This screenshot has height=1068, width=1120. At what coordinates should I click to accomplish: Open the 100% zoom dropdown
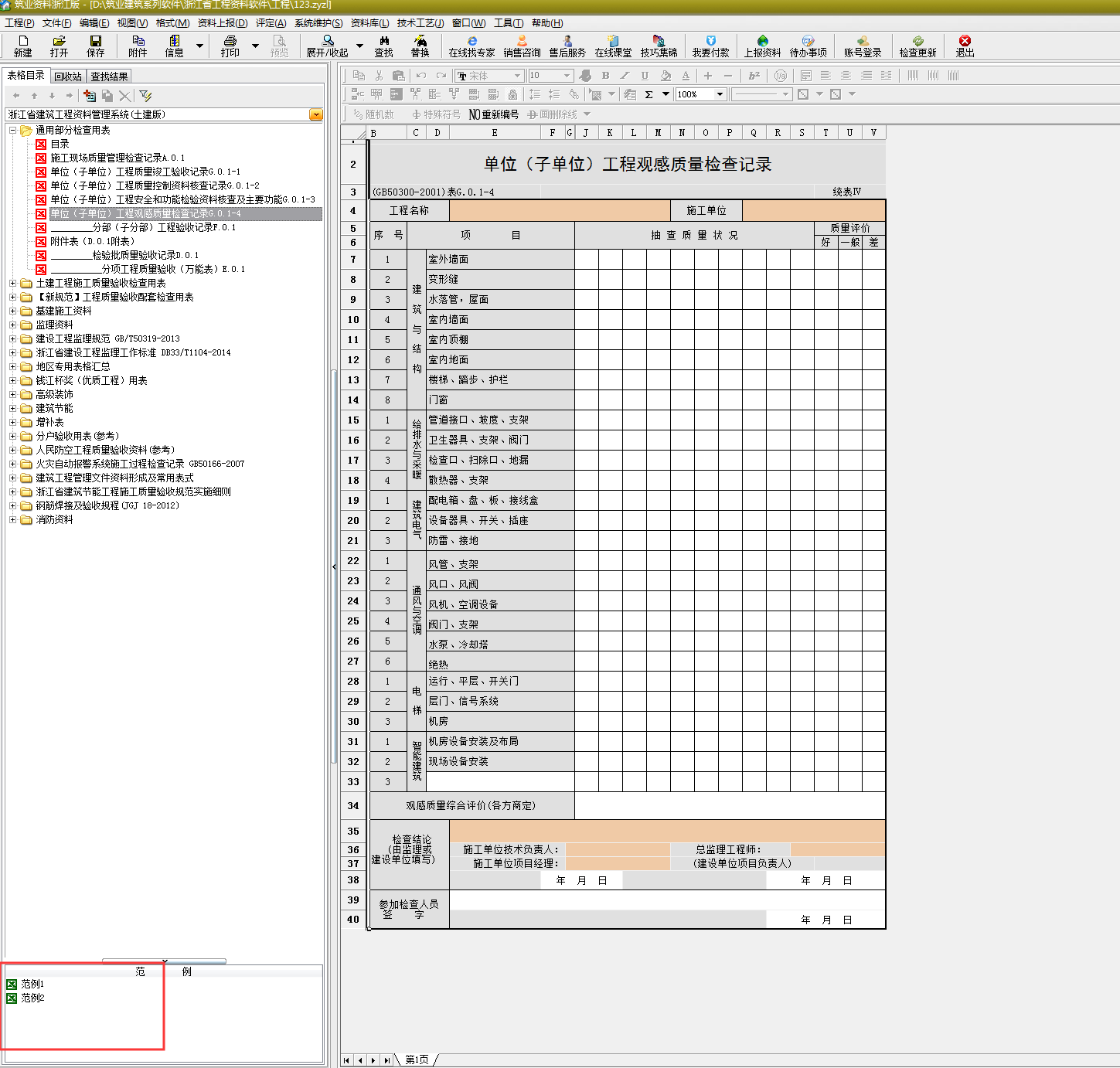tap(720, 94)
